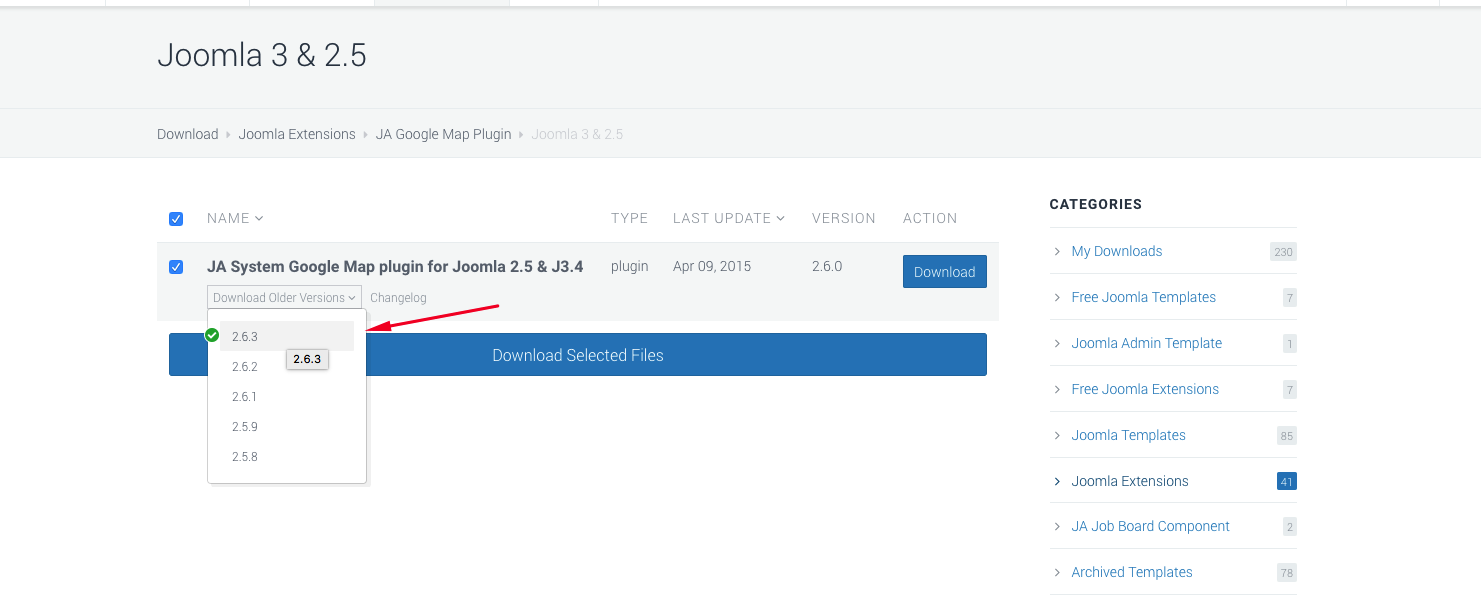Open the Download Older Versions dropdown

pyautogui.click(x=283, y=296)
